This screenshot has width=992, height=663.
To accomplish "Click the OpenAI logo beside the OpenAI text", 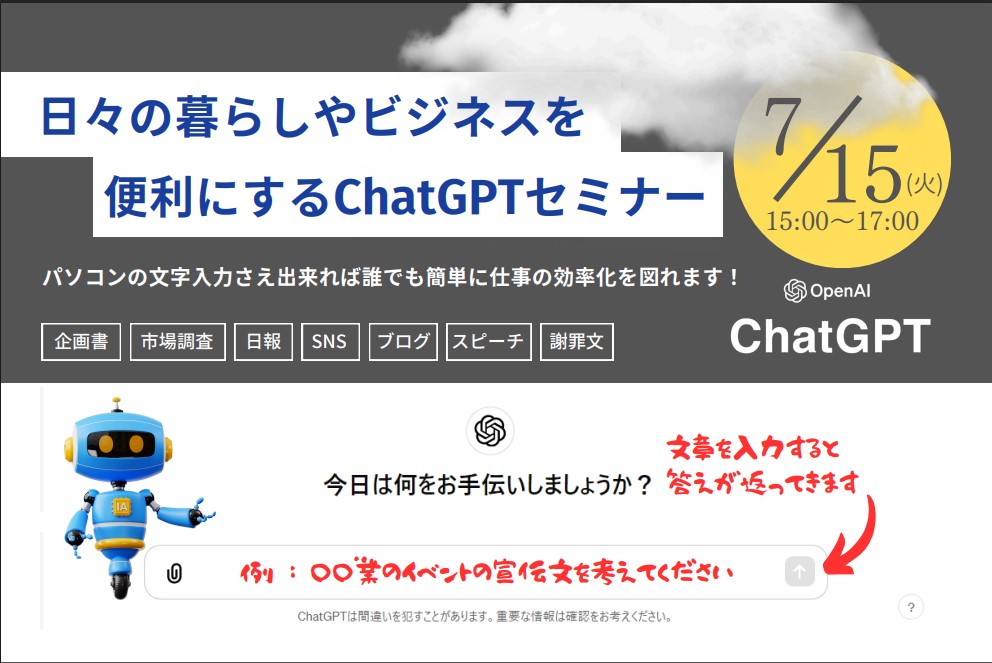I will [x=795, y=291].
